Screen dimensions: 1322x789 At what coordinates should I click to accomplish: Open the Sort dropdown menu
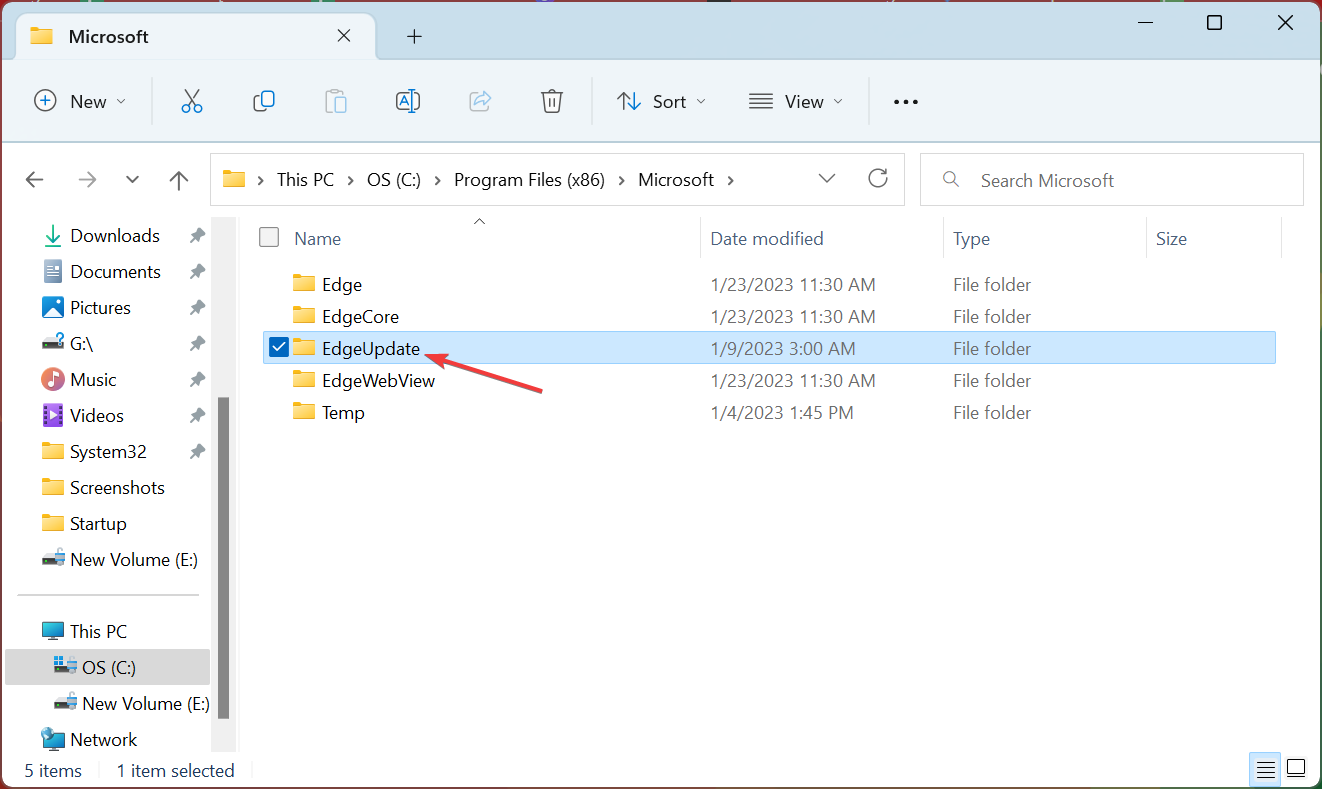662,101
